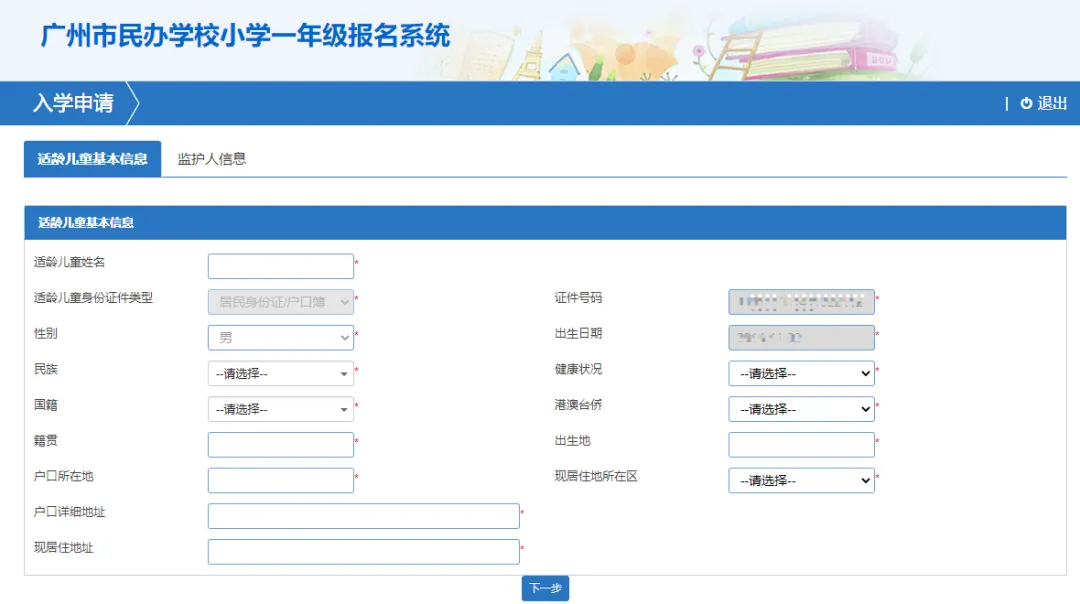The image size is (1080, 604).
Task: Click the 适龄儿童身份证件类型 selector
Action: pos(280,301)
